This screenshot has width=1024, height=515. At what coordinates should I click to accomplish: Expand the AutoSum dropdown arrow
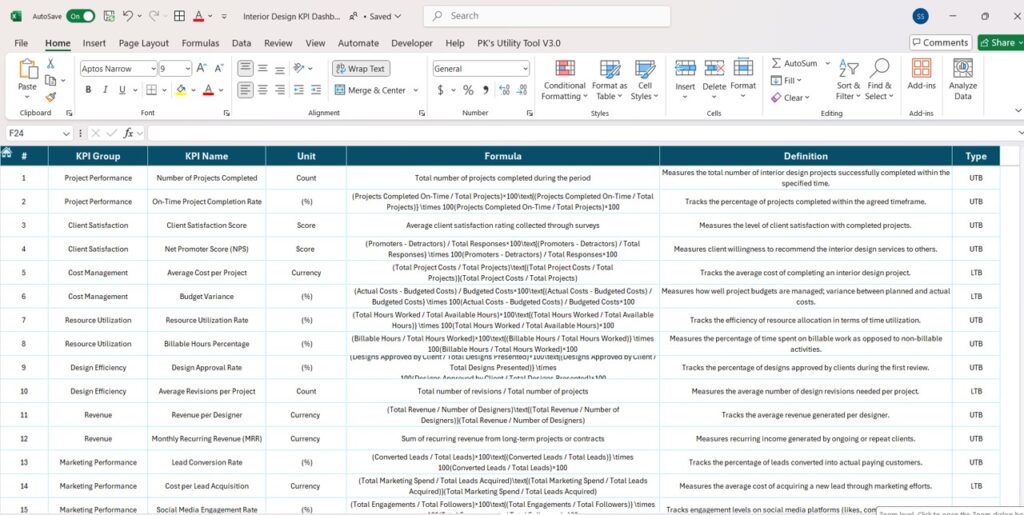click(827, 63)
